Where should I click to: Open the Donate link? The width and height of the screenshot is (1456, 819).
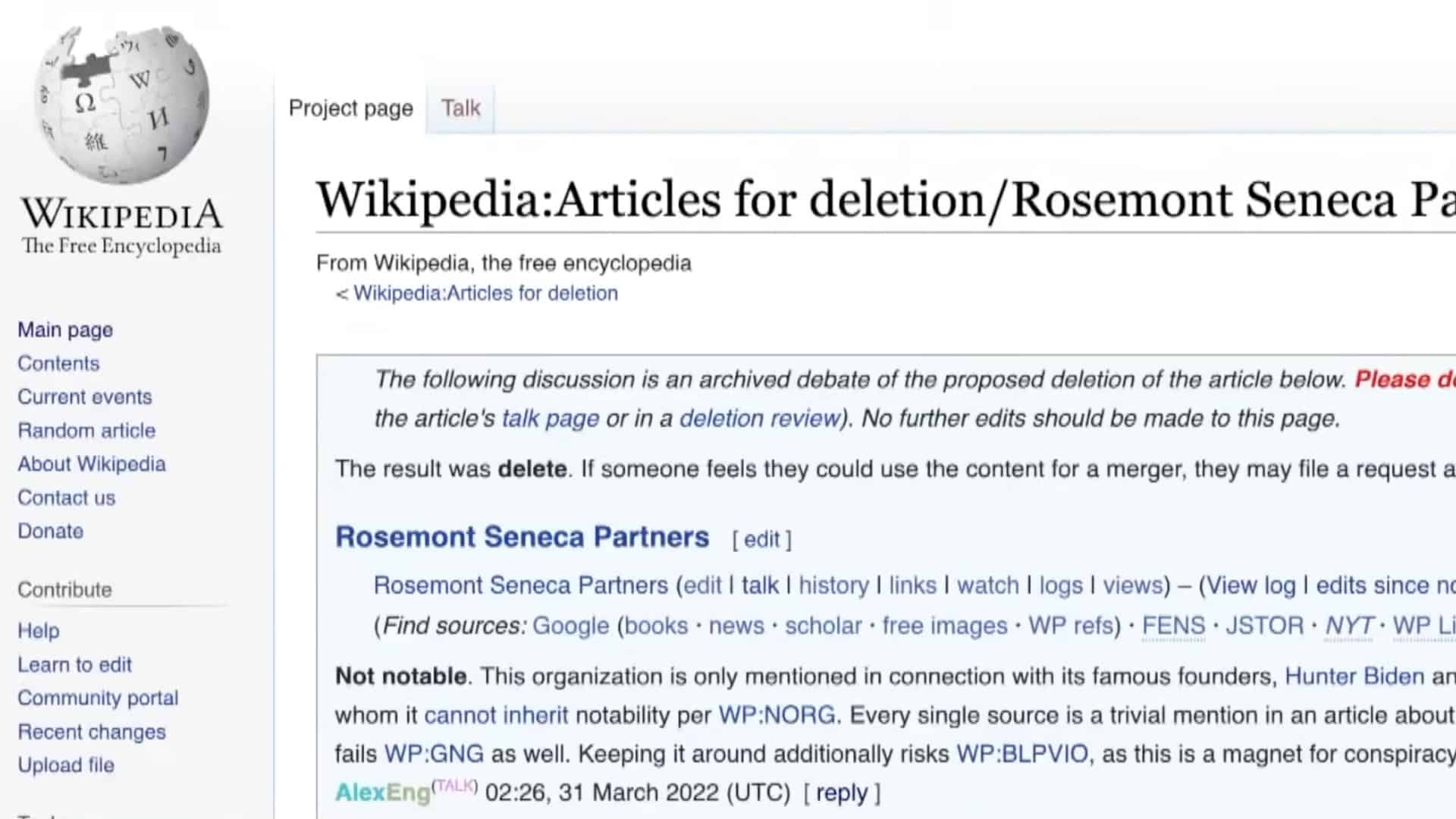51,531
